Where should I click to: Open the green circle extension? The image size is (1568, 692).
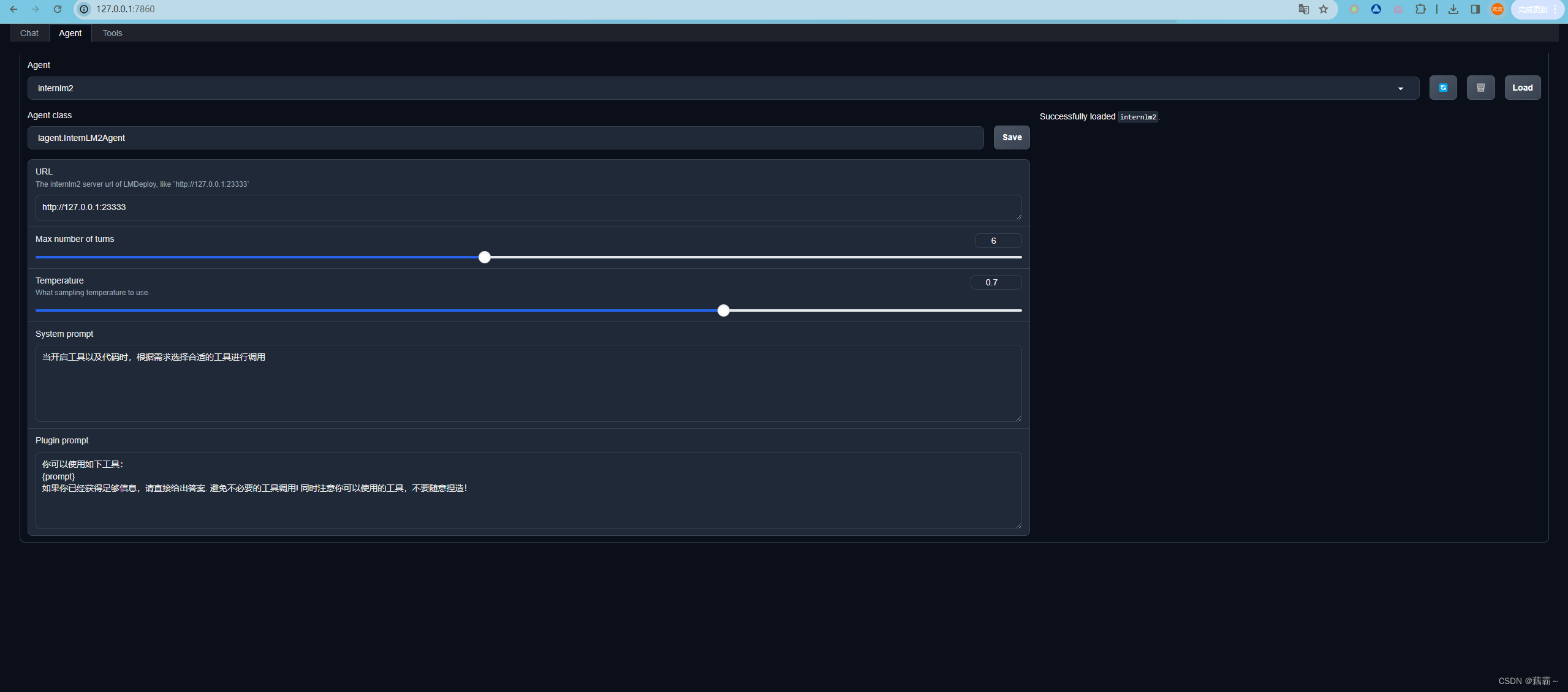click(x=1354, y=9)
